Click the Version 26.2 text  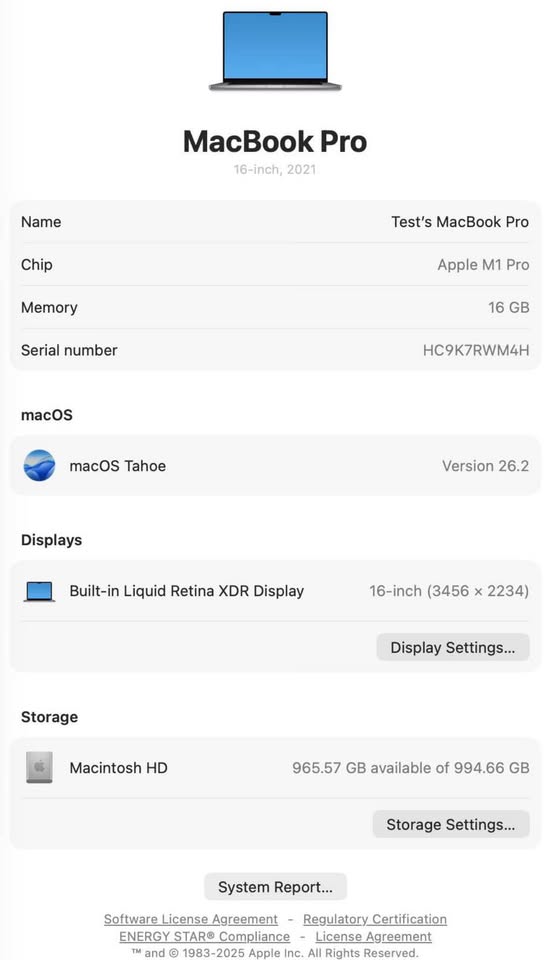pyautogui.click(x=486, y=466)
